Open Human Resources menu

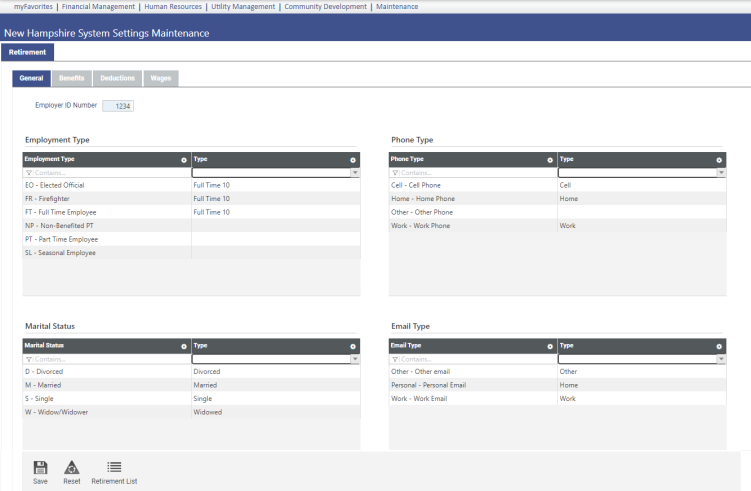[172, 7]
